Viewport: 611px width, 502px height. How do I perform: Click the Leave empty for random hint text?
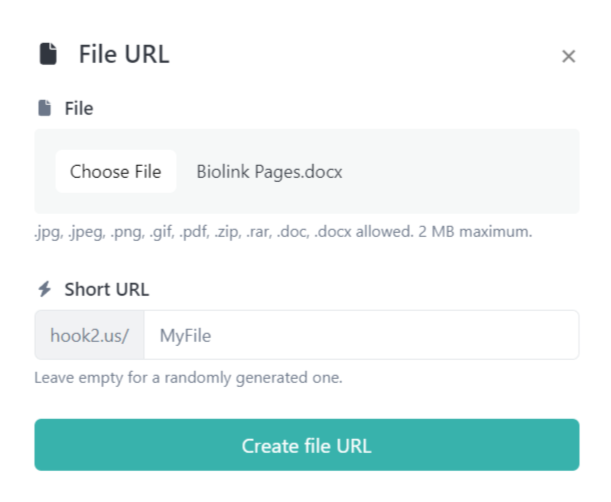pos(188,378)
